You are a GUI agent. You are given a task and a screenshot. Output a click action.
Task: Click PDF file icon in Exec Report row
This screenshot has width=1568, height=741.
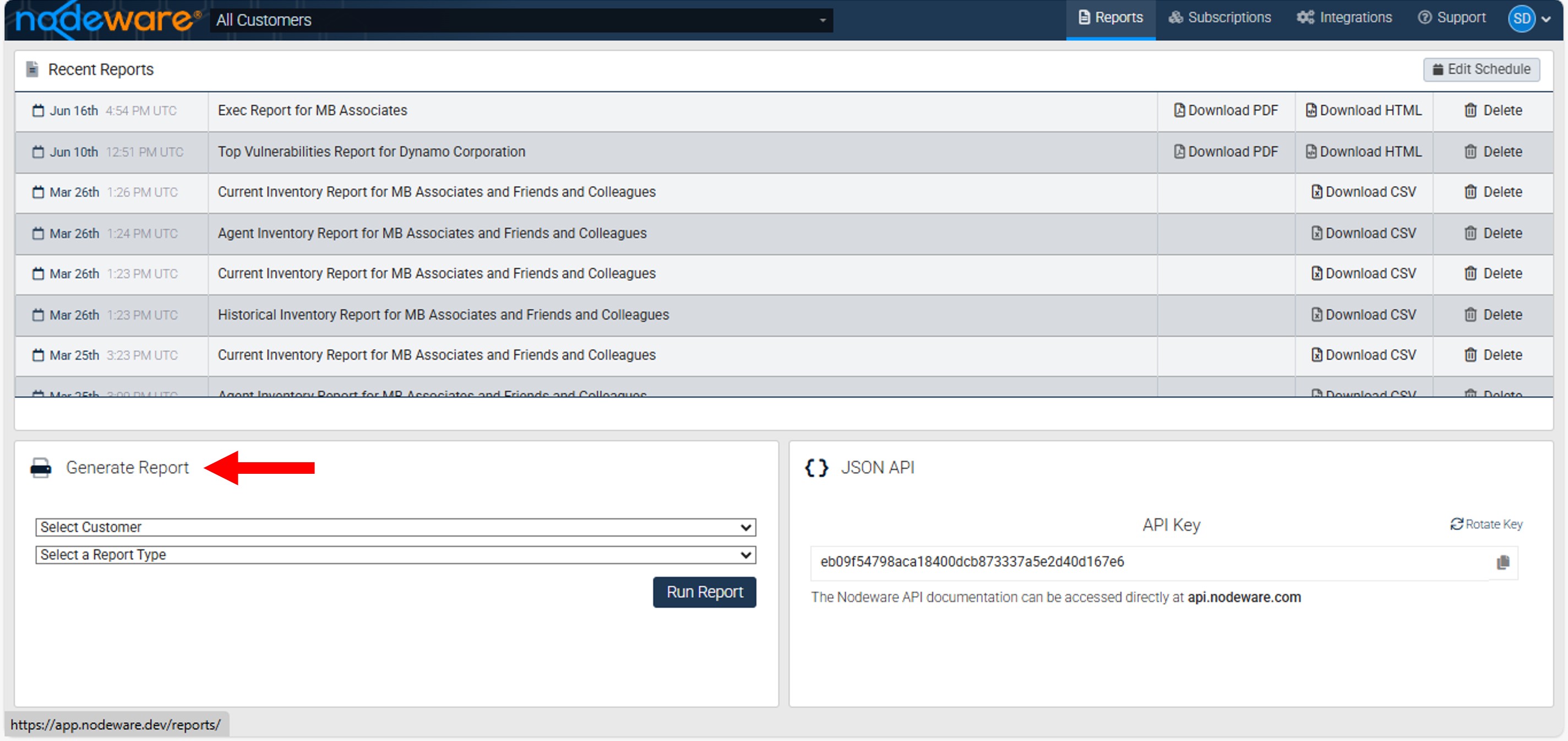[x=1179, y=110]
